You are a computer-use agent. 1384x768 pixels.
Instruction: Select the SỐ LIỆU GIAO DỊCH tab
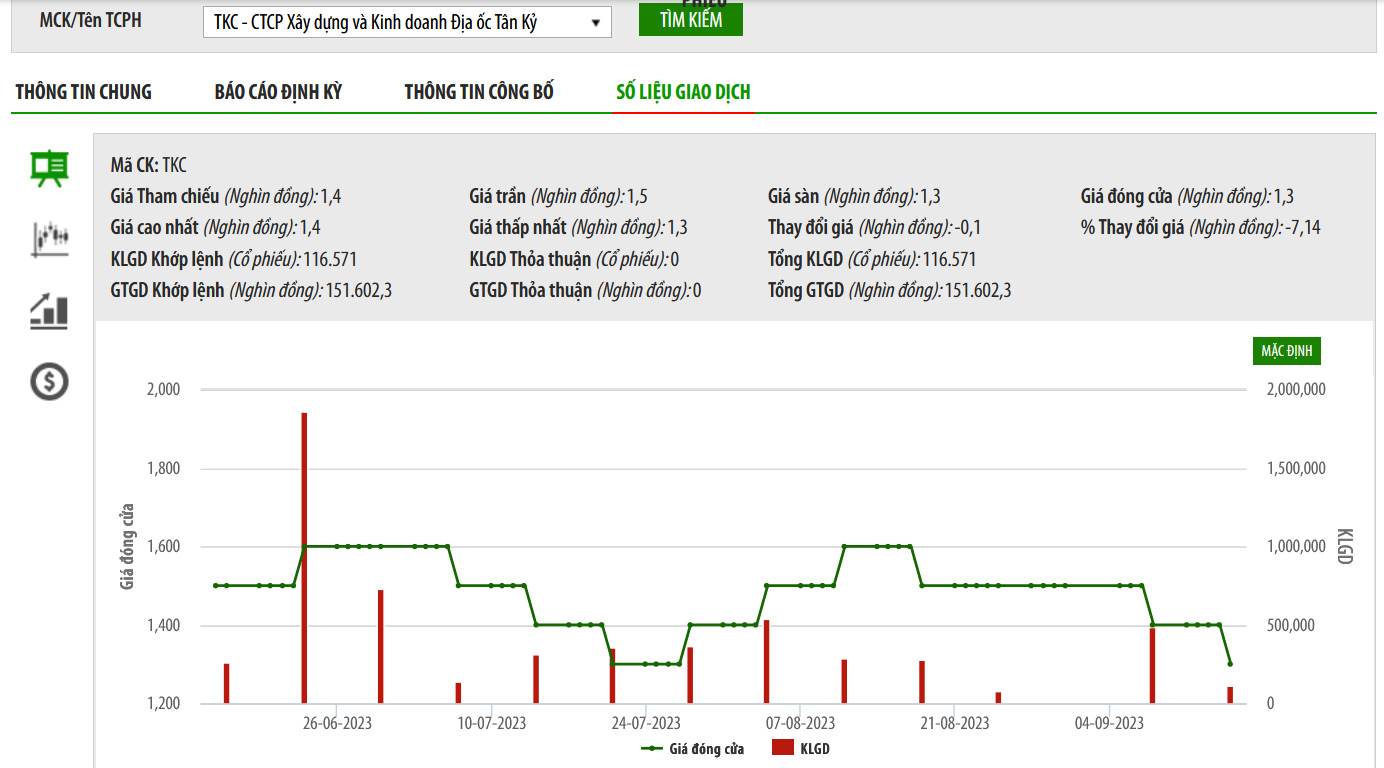pos(683,92)
